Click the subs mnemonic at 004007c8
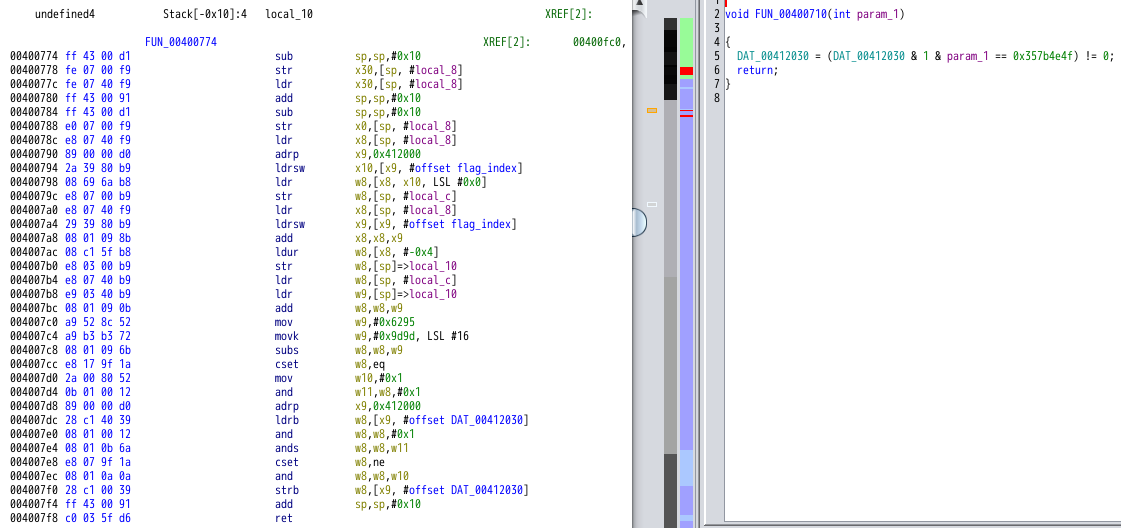The image size is (1121, 528). click(x=287, y=350)
